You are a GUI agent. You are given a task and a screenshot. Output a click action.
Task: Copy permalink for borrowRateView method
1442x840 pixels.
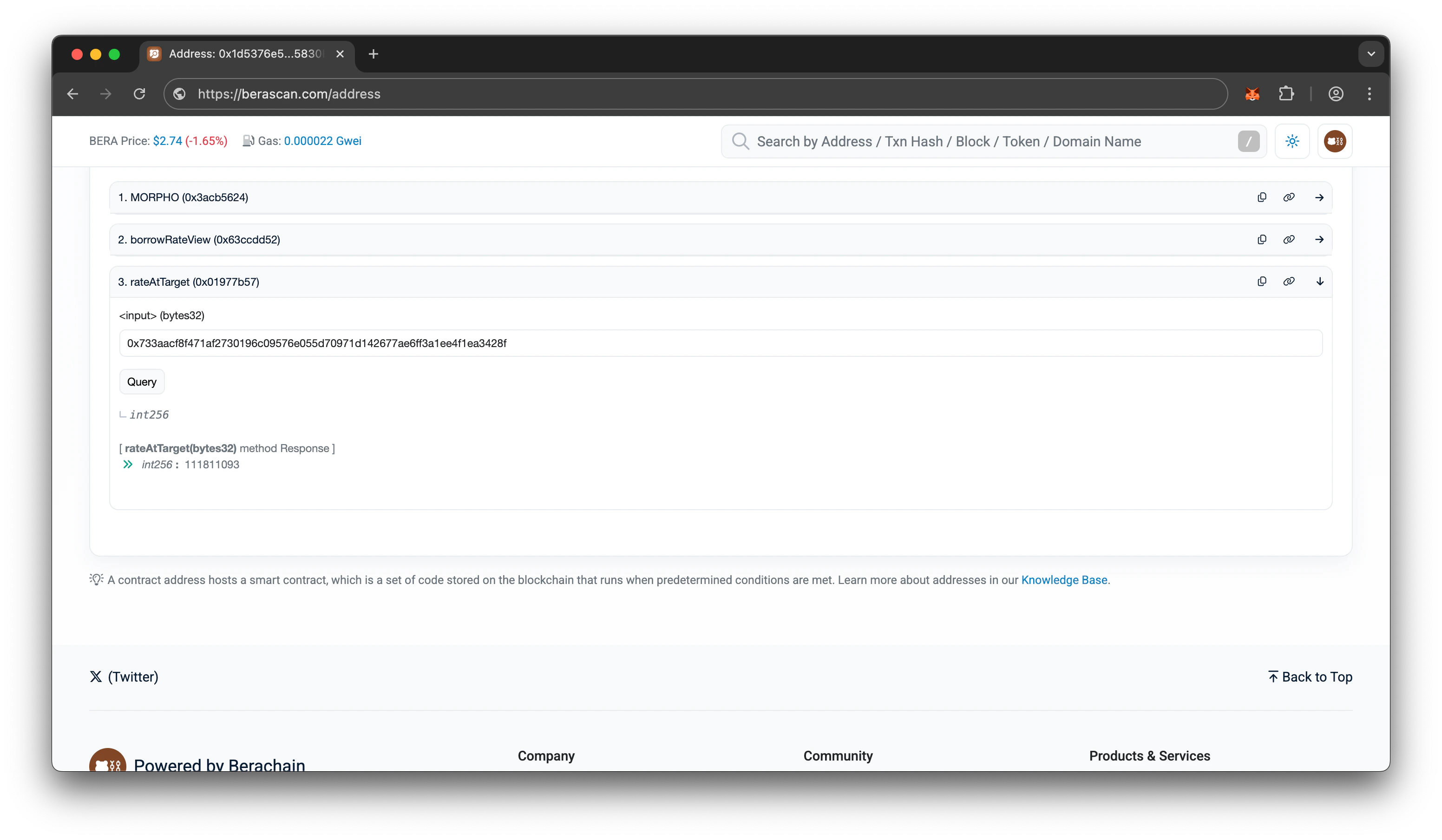1289,240
